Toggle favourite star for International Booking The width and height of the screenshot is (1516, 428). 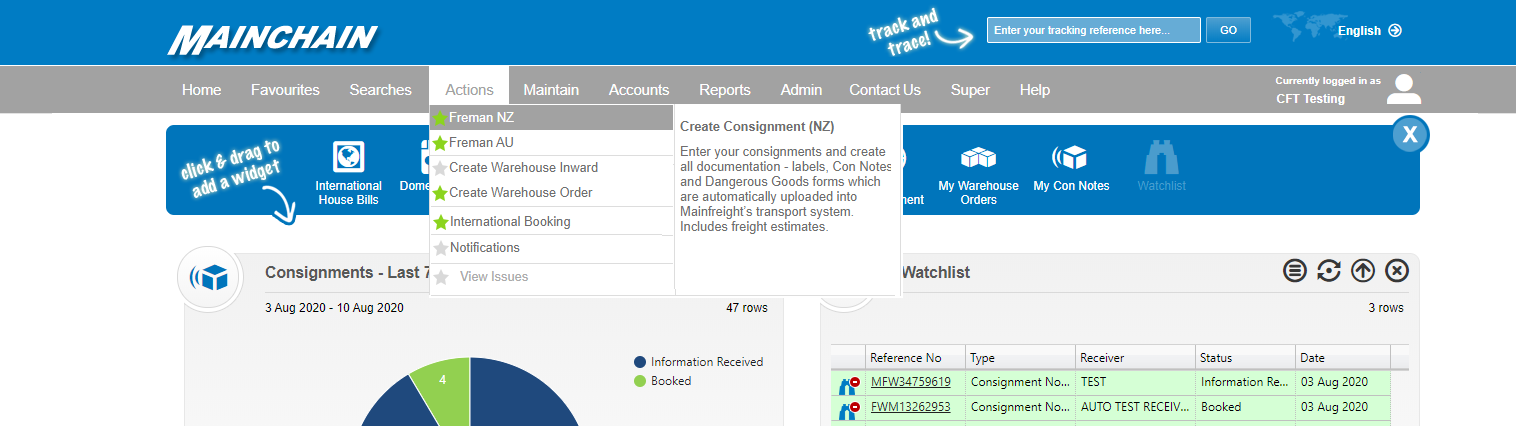[440, 222]
